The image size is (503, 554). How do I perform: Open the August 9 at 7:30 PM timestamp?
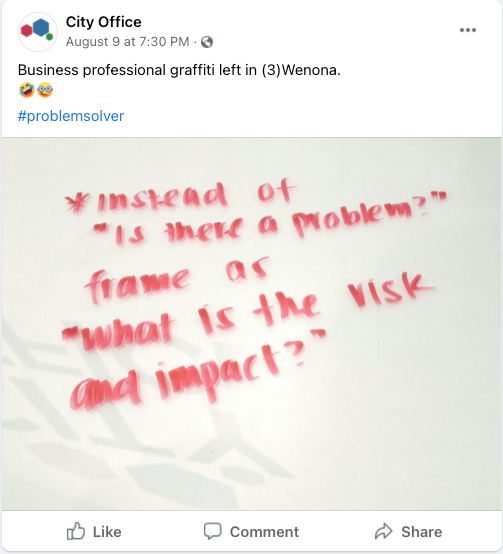click(x=128, y=42)
